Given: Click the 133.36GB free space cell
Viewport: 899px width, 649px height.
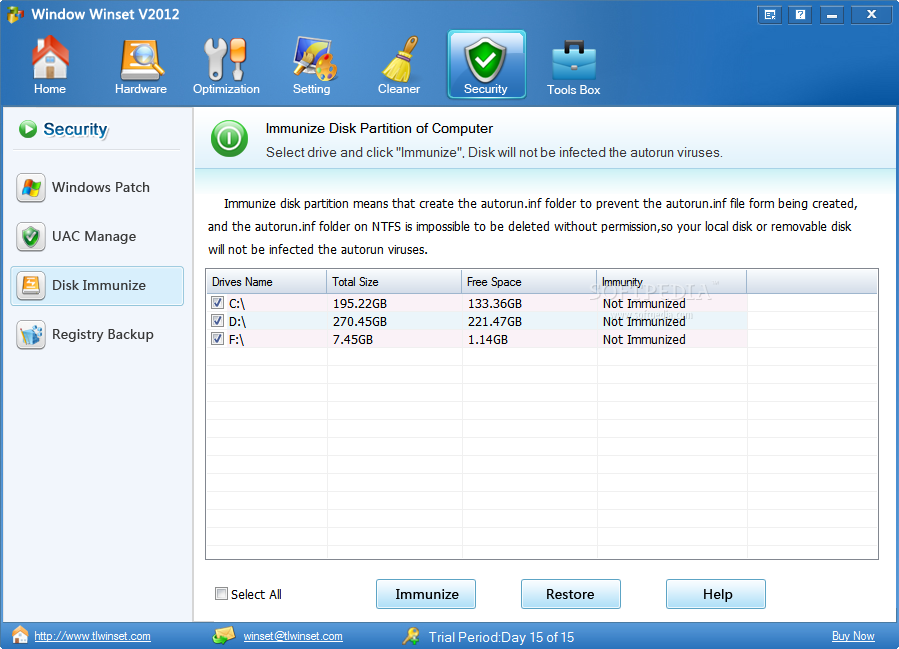Looking at the screenshot, I should pos(495,303).
